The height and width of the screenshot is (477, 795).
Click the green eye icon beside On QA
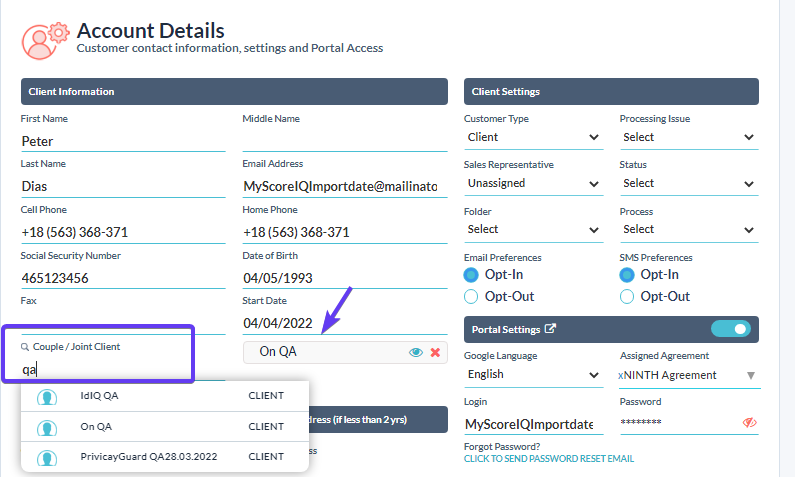tap(416, 352)
